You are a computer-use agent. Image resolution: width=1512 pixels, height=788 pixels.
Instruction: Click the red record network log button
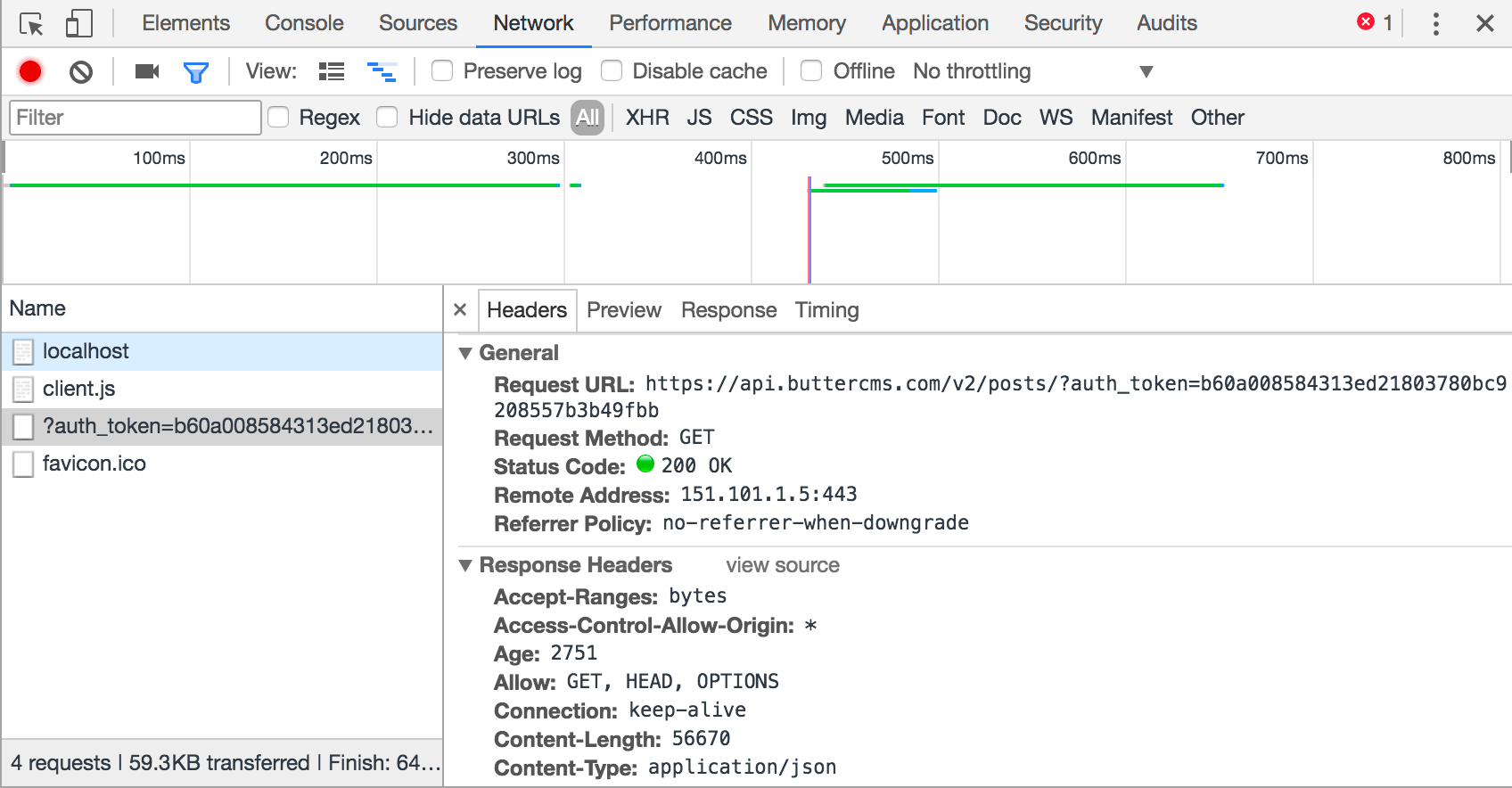(30, 71)
